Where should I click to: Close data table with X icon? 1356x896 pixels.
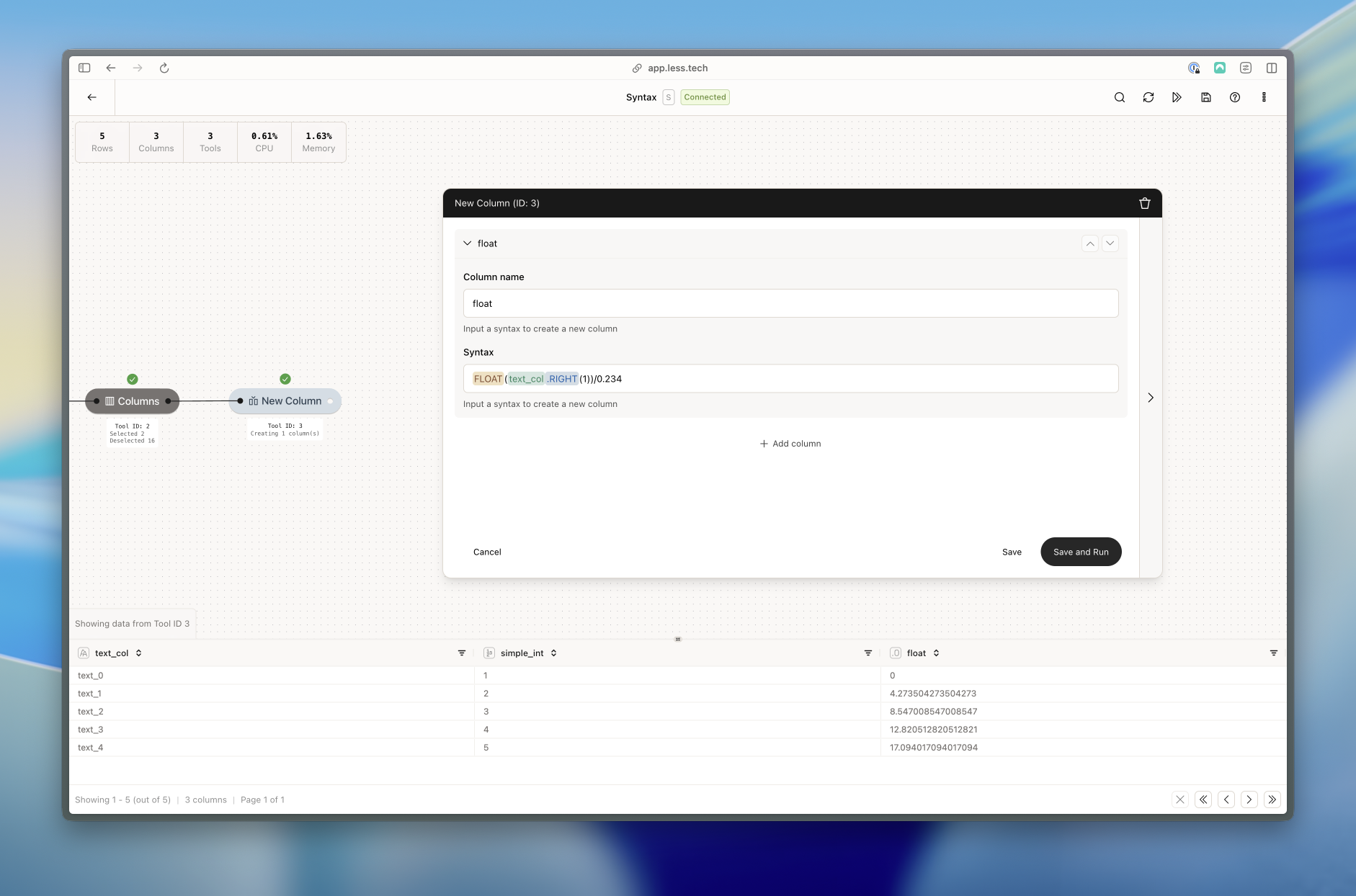point(1180,799)
